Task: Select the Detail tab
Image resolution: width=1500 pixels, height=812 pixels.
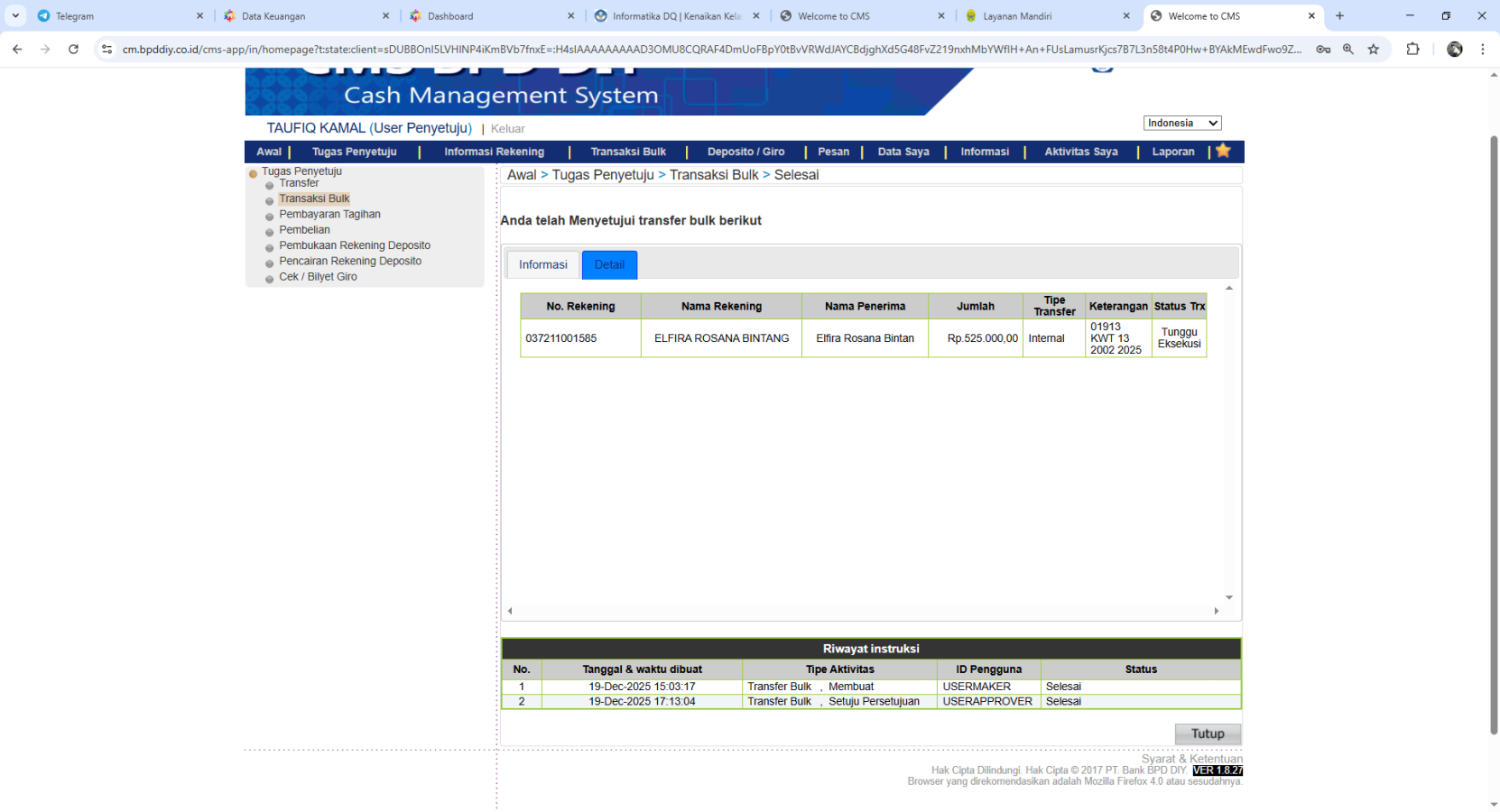Action: [609, 264]
